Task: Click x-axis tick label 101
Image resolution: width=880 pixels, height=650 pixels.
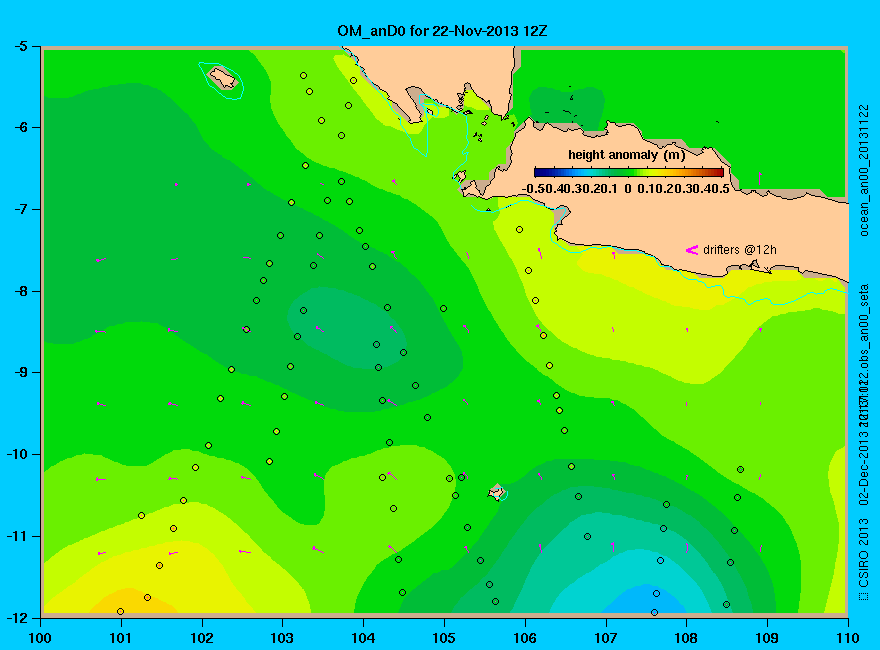Action: tap(121, 638)
